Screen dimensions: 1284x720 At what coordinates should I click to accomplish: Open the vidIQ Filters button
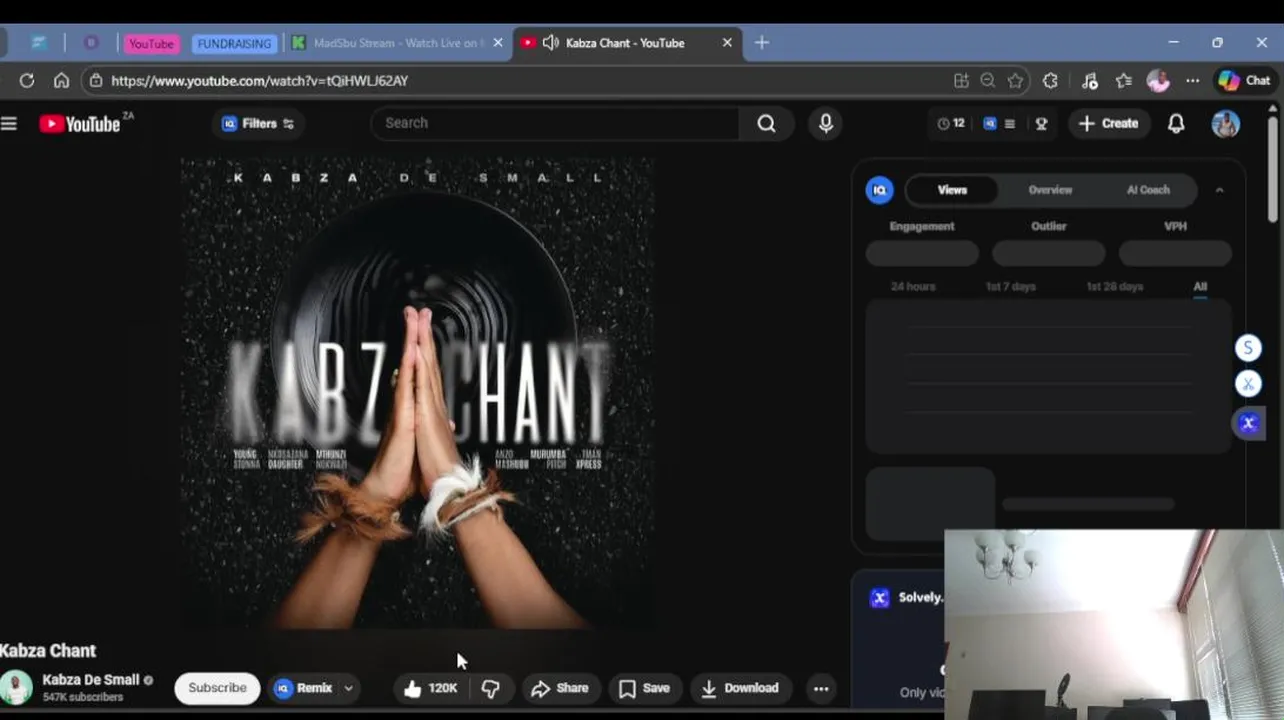pos(258,123)
